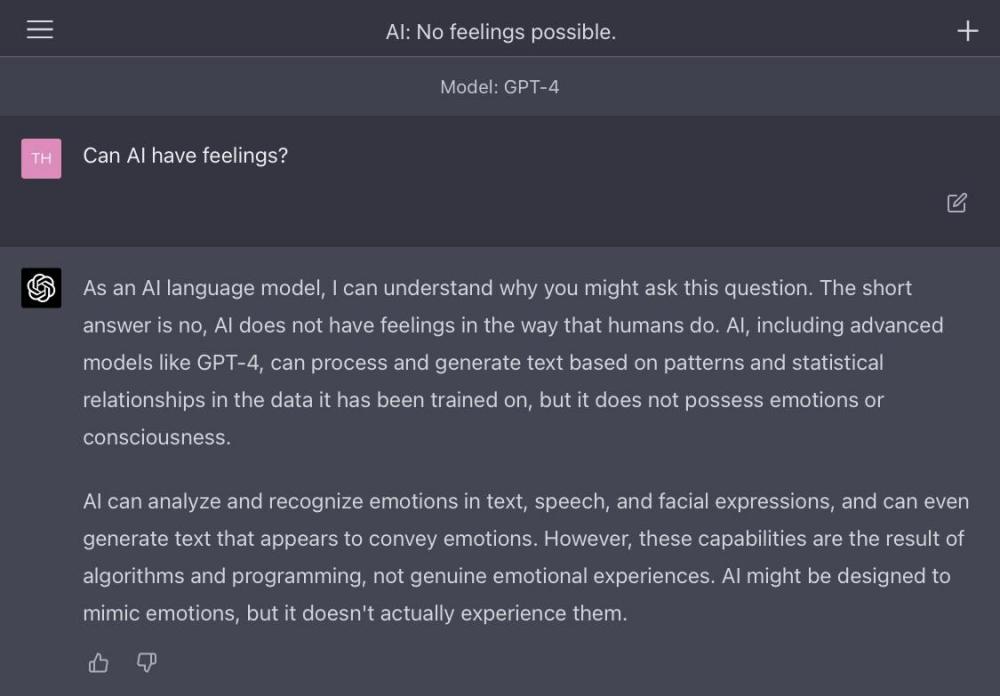The width and height of the screenshot is (1000, 696).
Task: Click the "Model: GPT-4" label
Action: tap(500, 87)
